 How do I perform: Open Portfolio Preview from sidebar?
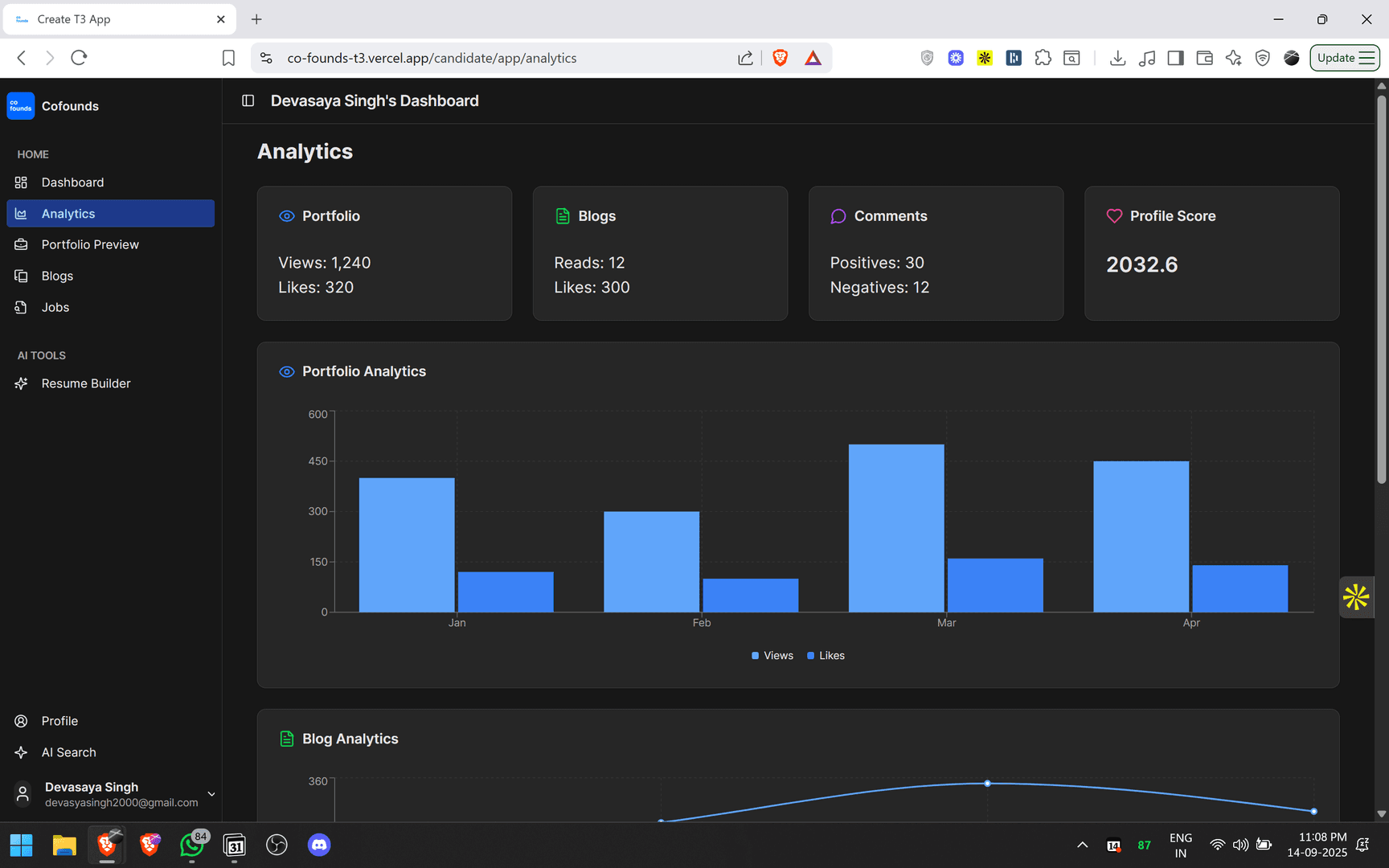coord(89,244)
